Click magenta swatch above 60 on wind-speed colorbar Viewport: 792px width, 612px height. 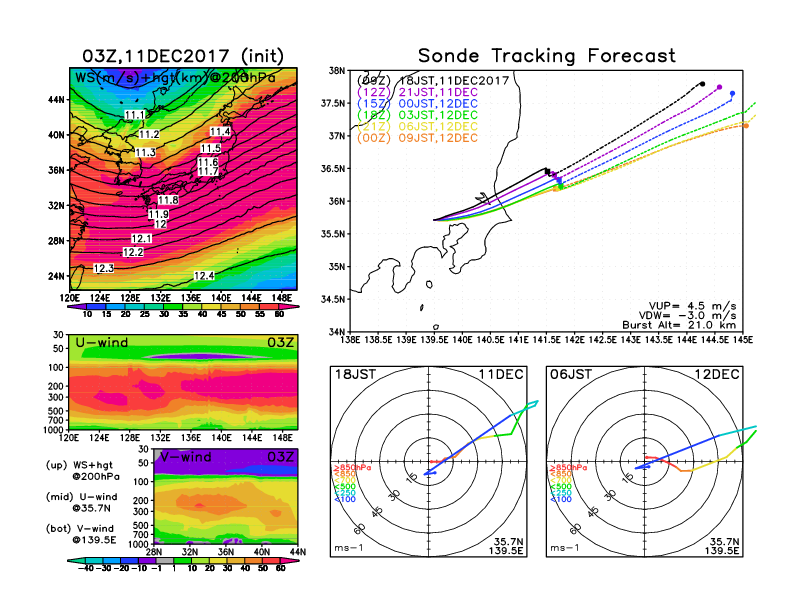[x=290, y=306]
